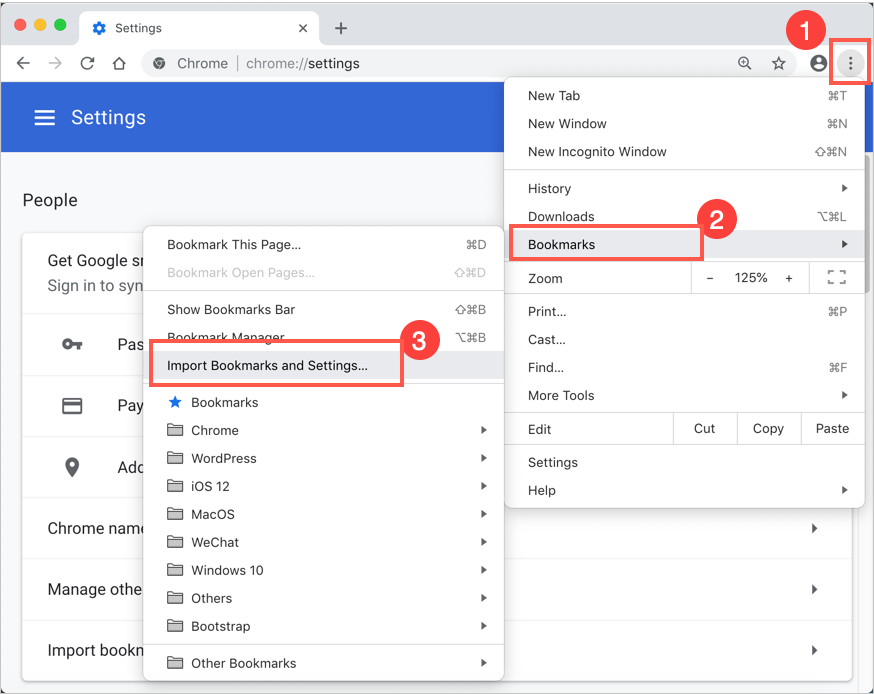Click the hamburger menu beside Settings title
The width and height of the screenshot is (874, 694).
tap(44, 117)
